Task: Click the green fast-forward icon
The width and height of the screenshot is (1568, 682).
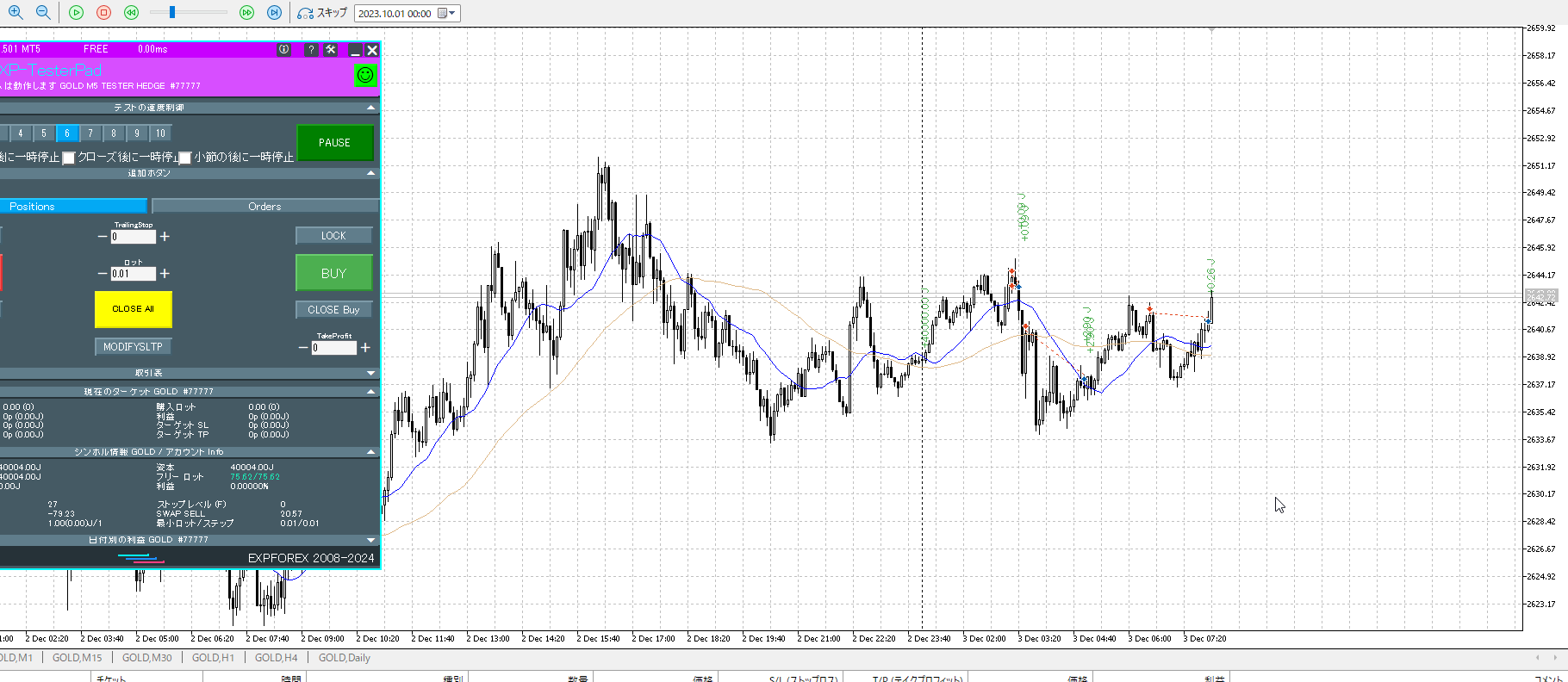Action: point(246,13)
